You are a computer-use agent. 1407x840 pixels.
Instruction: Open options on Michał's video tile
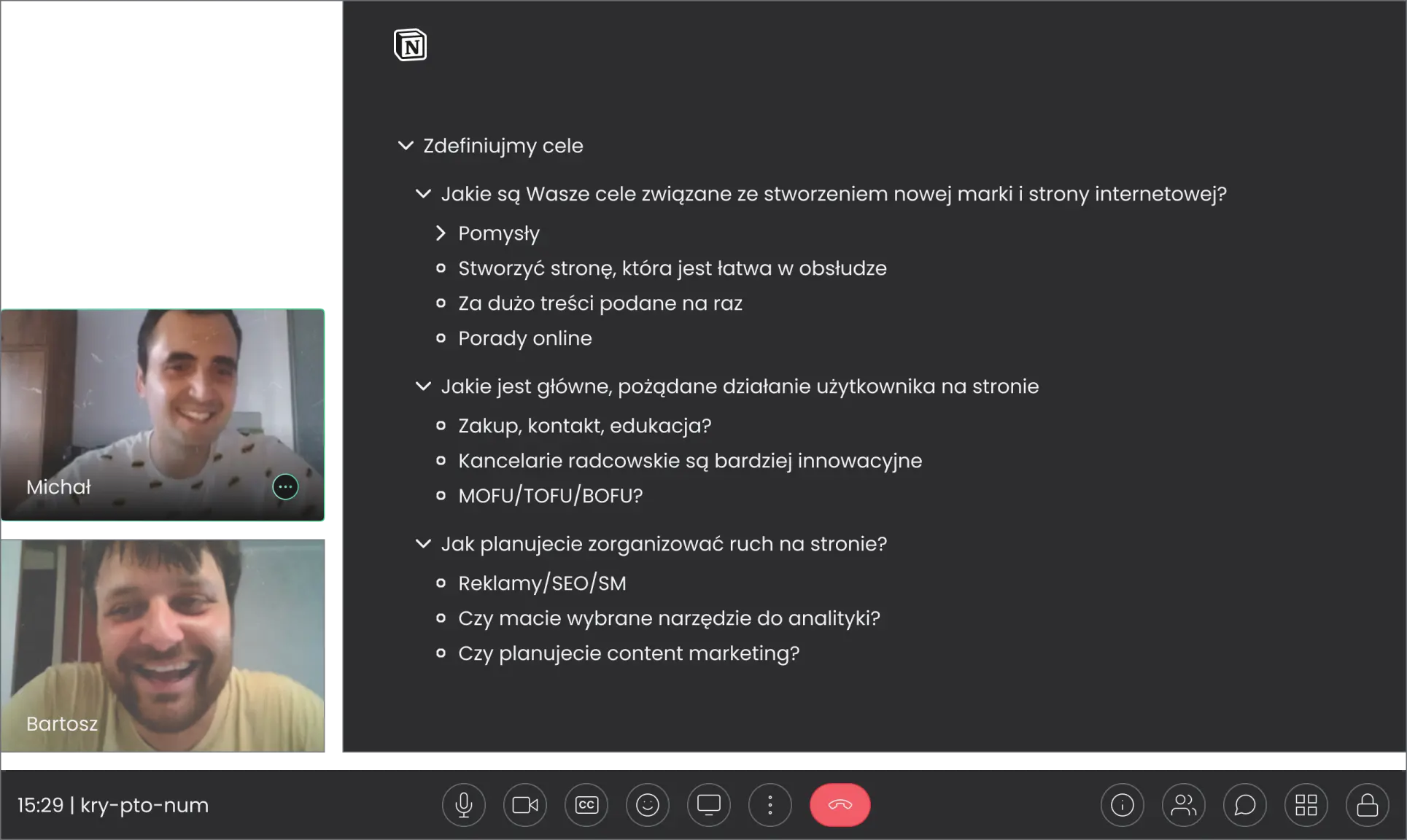tap(285, 486)
